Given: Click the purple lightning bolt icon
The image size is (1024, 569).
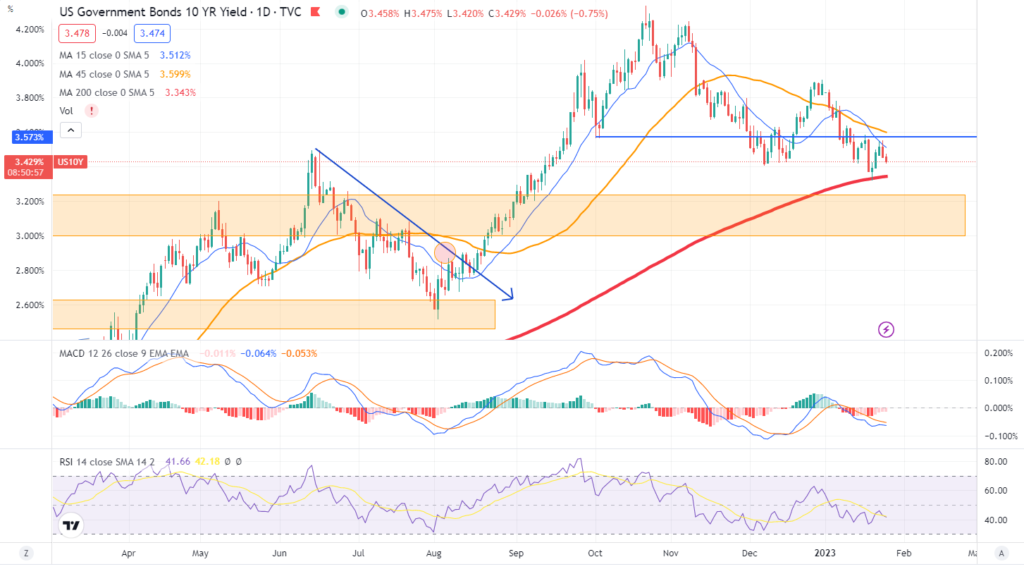Looking at the screenshot, I should (x=885, y=328).
